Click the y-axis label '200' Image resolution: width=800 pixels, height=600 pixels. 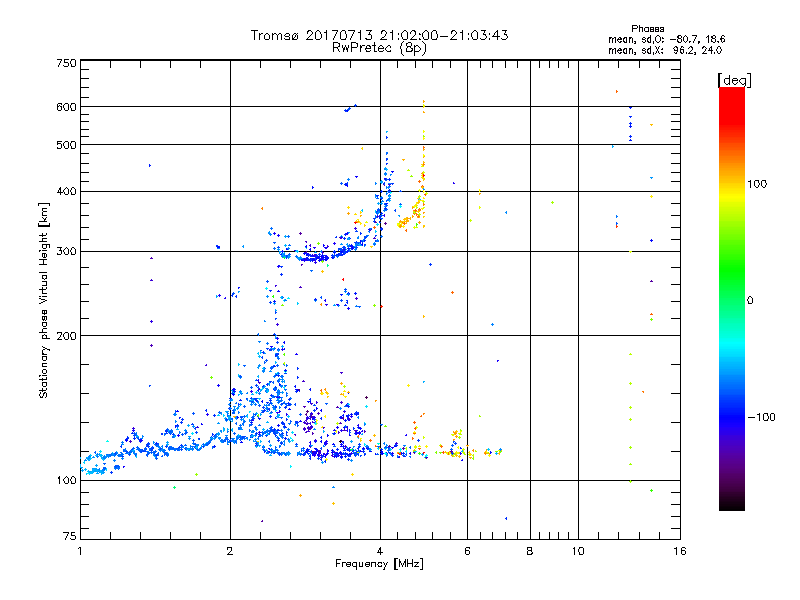coord(66,336)
